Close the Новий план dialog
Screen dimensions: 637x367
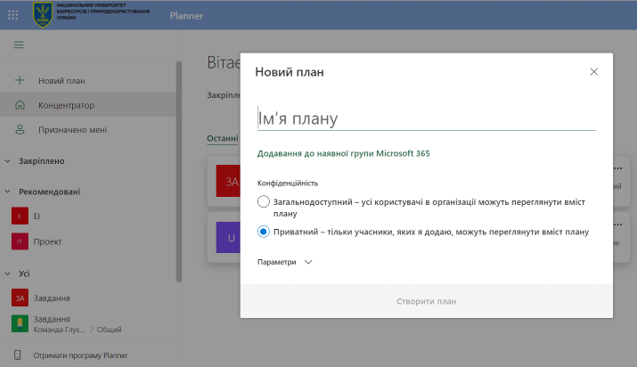[594, 72]
